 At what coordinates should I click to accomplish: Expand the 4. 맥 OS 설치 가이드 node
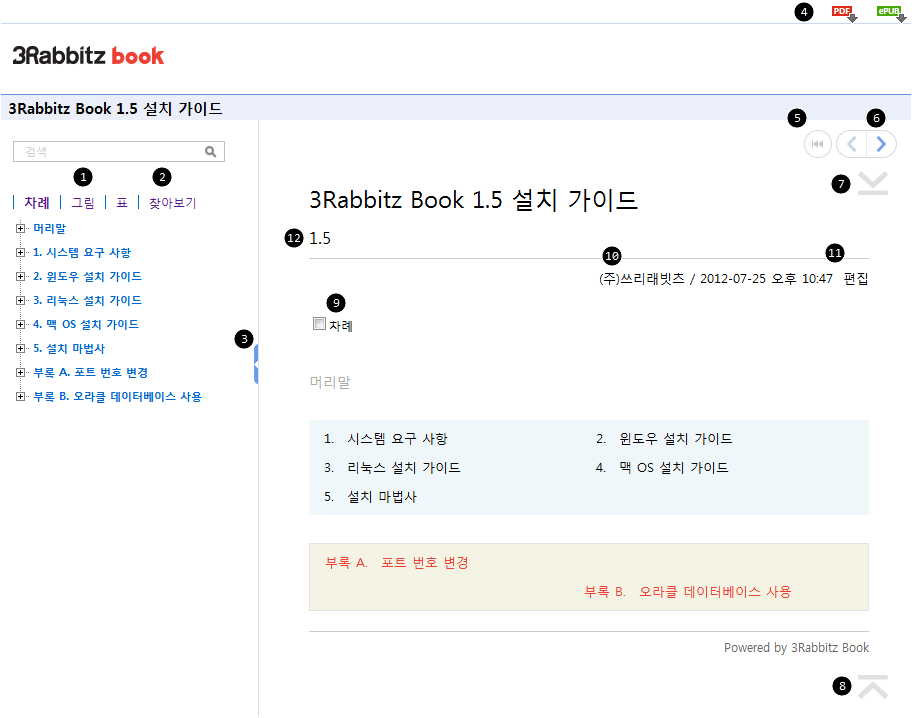pyautogui.click(x=20, y=325)
